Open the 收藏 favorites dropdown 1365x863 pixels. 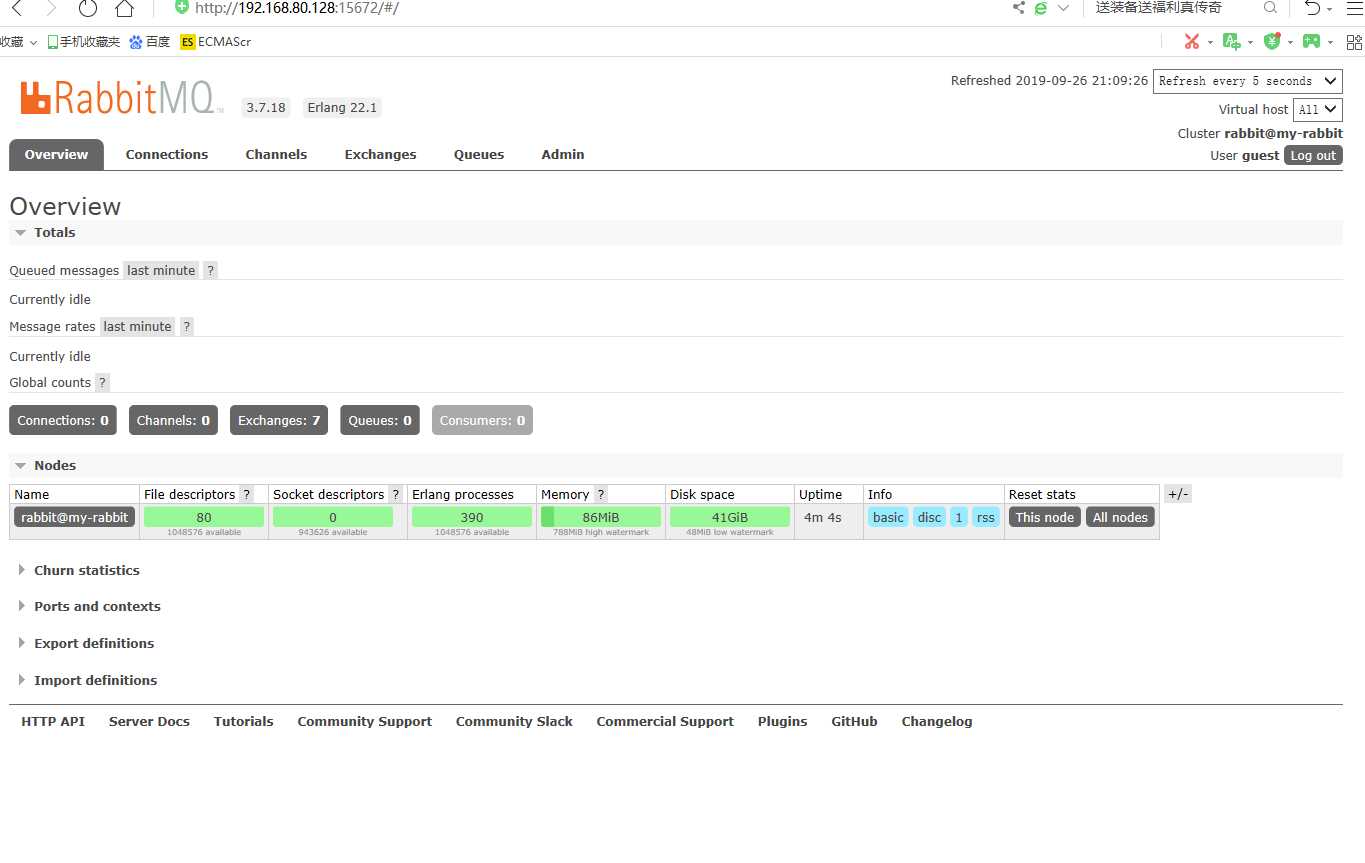[x=19, y=42]
